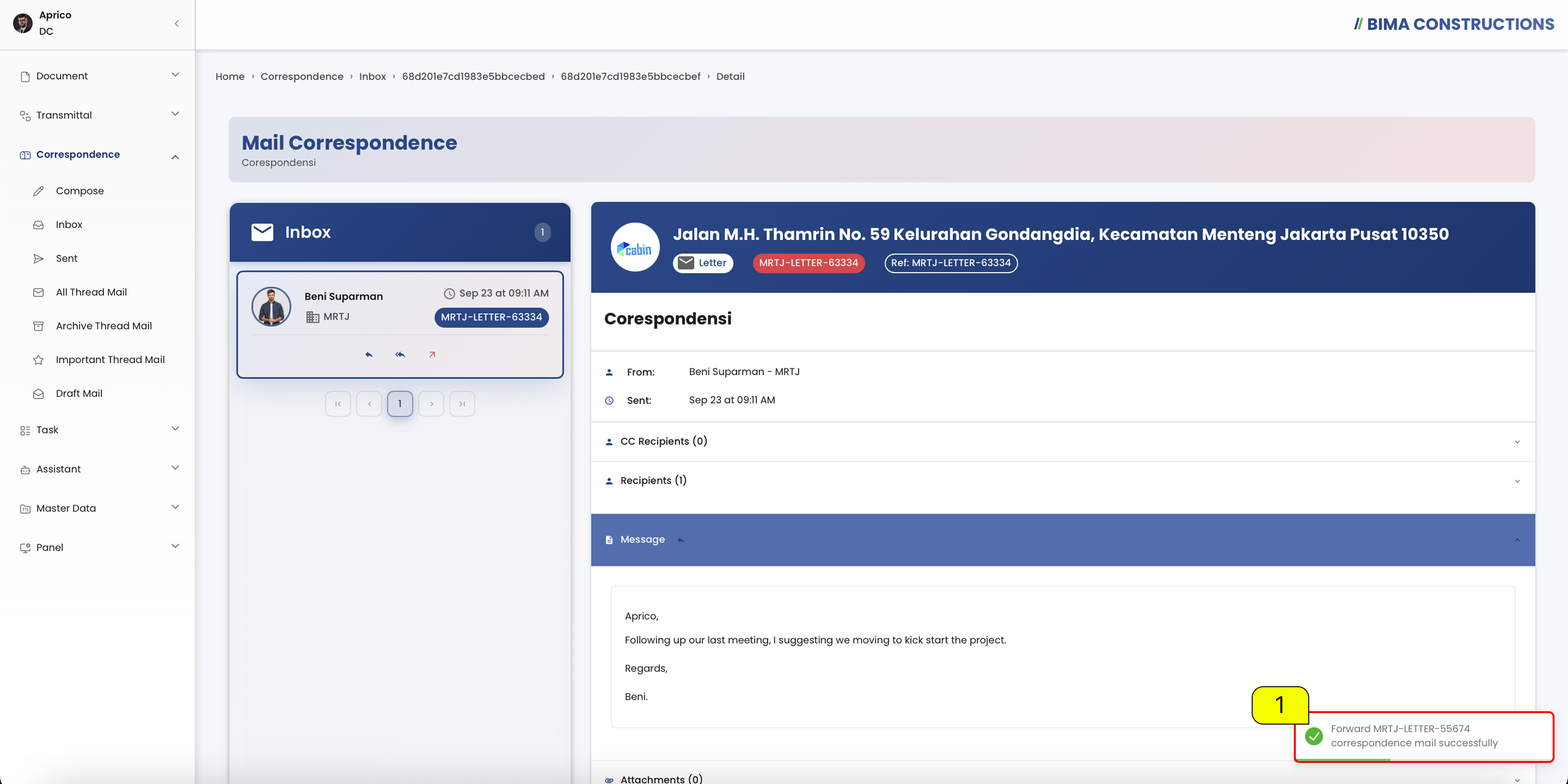Viewport: 1568px width, 784px height.
Task: Click the Cabin company logo
Action: pyautogui.click(x=635, y=247)
